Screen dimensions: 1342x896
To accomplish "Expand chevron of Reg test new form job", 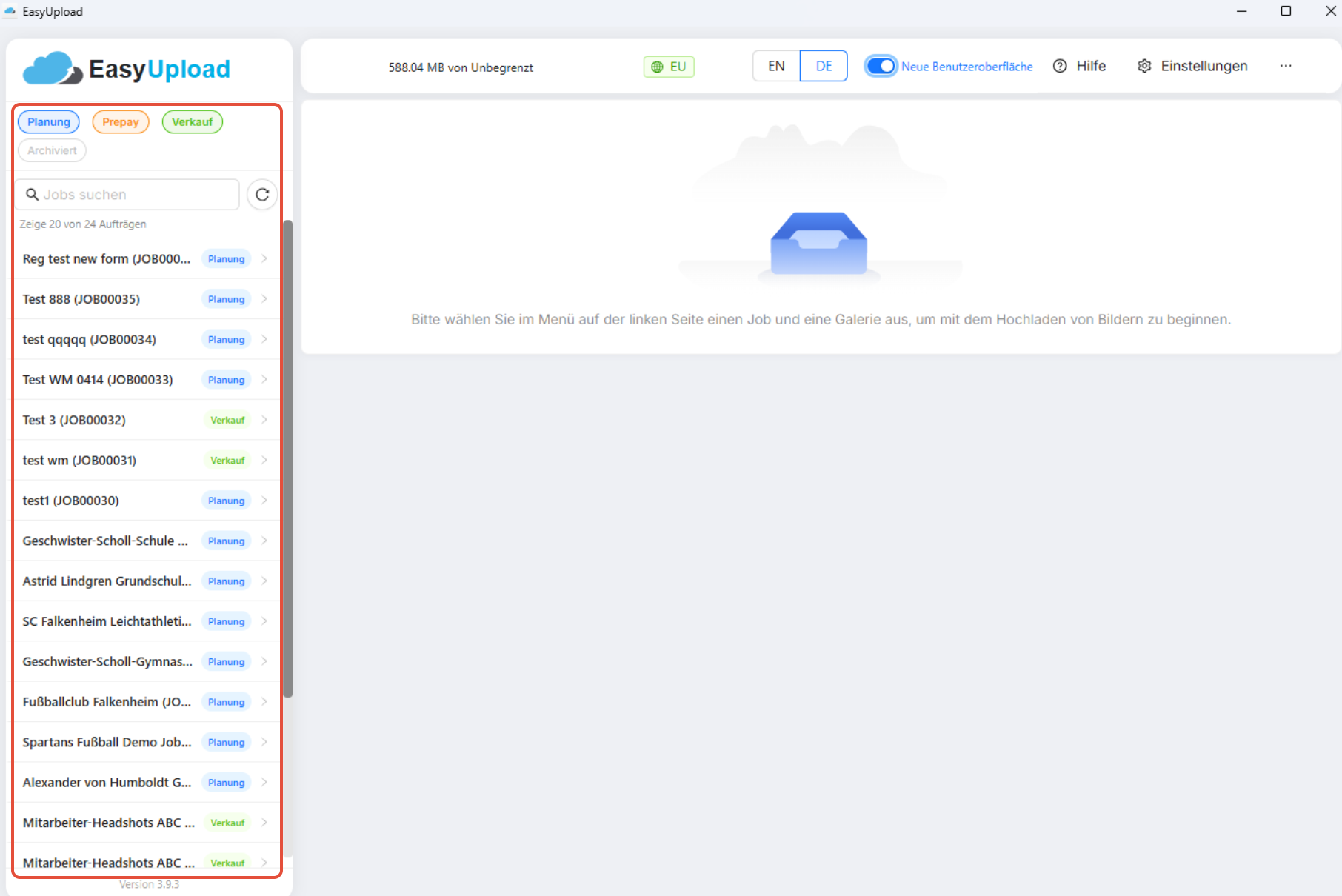I will point(264,258).
